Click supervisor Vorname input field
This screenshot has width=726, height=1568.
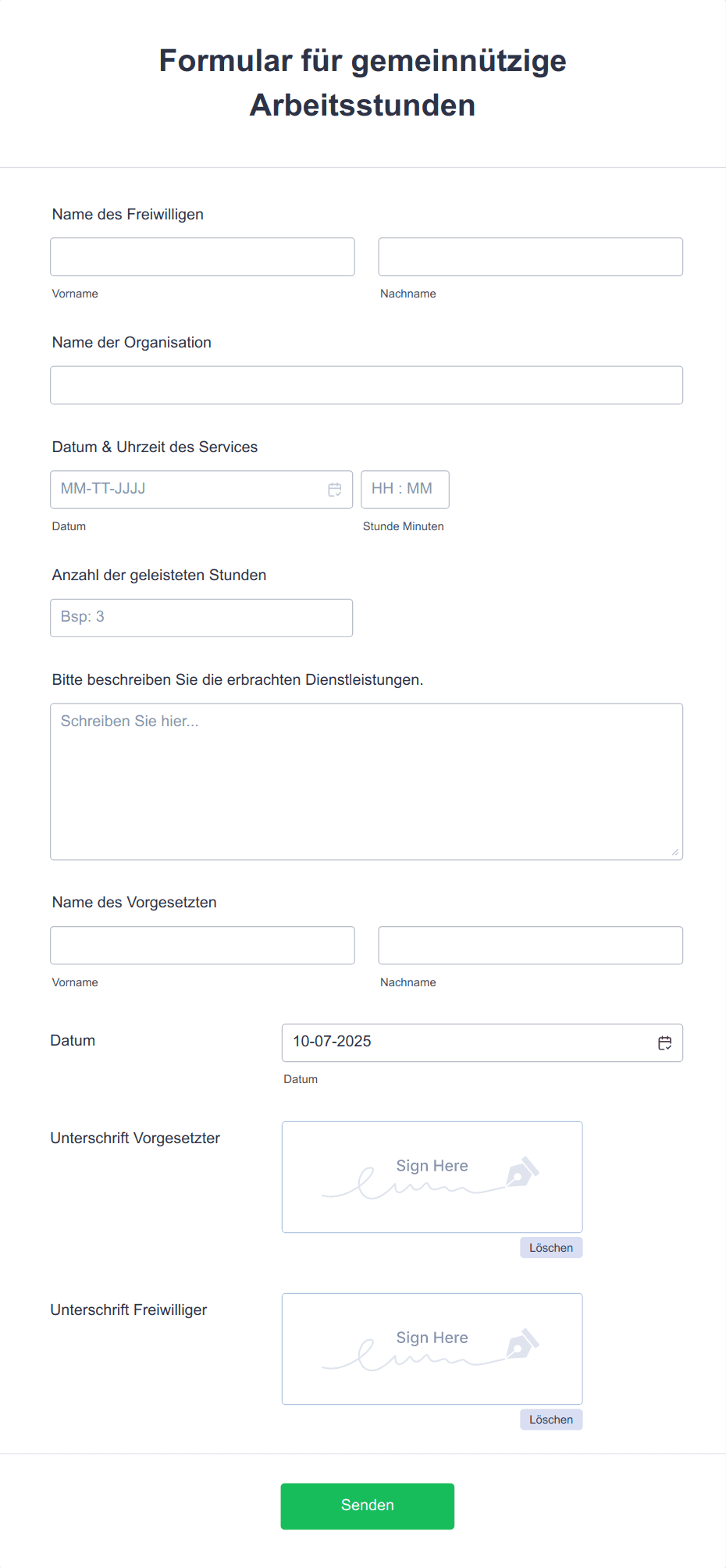(202, 946)
